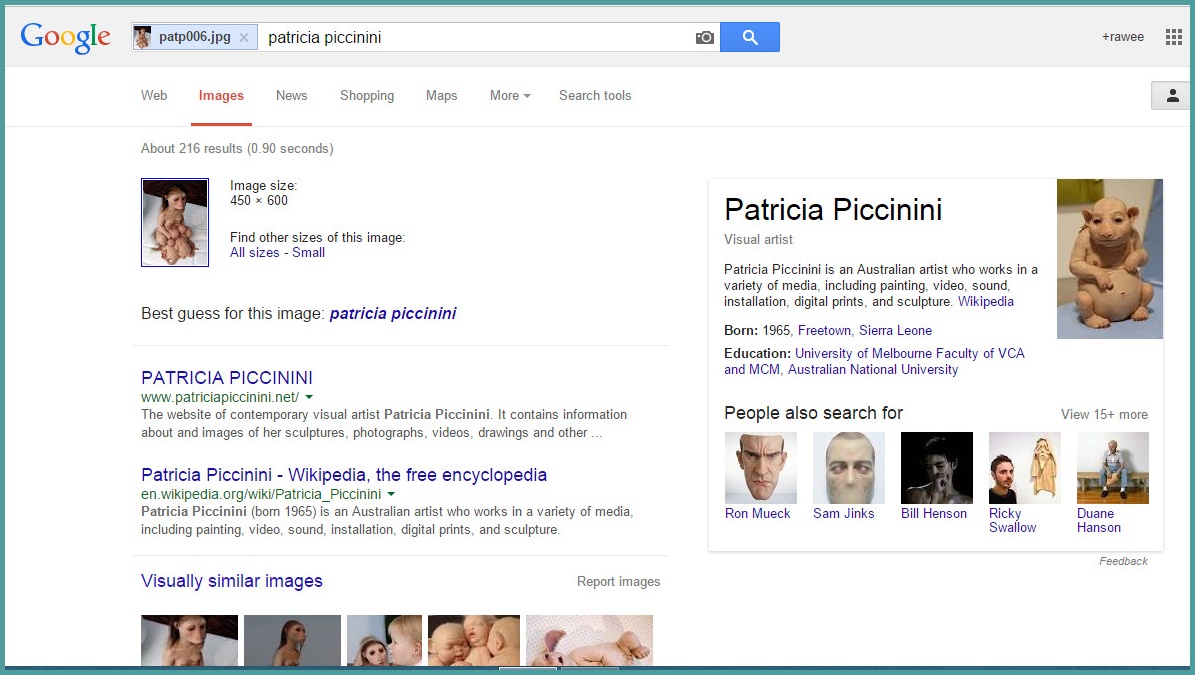Image resolution: width=1195 pixels, height=675 pixels.
Task: Click the Duane Hanson thumbnail image
Action: pos(1113,468)
